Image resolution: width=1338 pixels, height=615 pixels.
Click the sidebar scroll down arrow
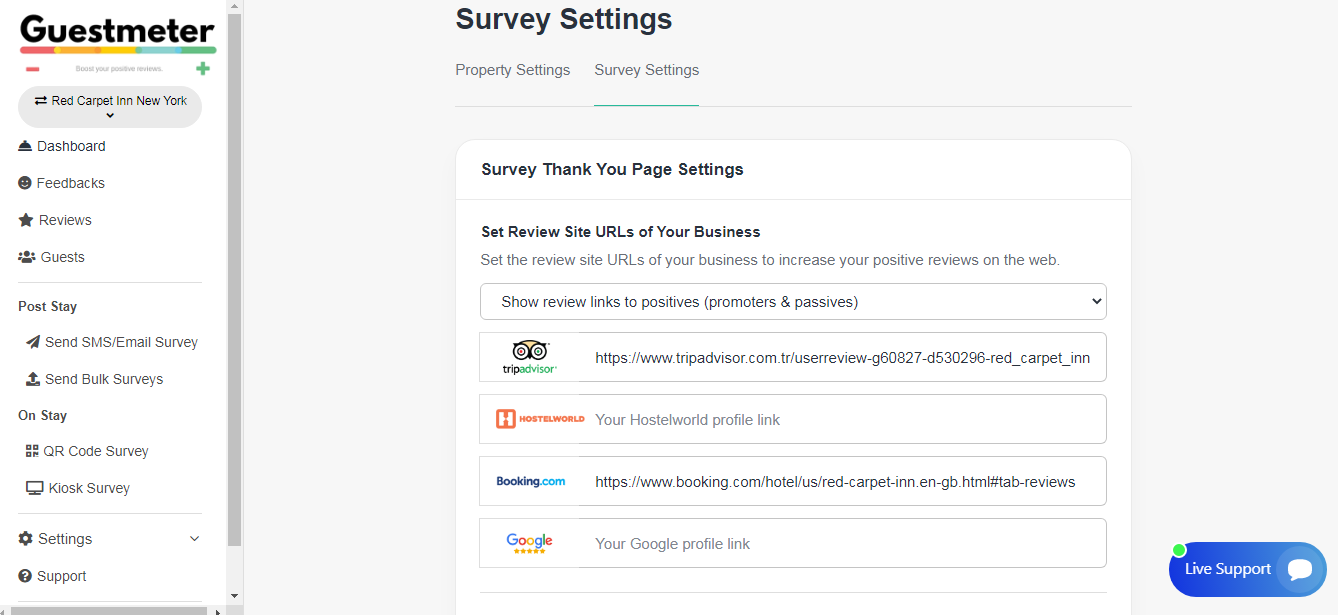234,597
